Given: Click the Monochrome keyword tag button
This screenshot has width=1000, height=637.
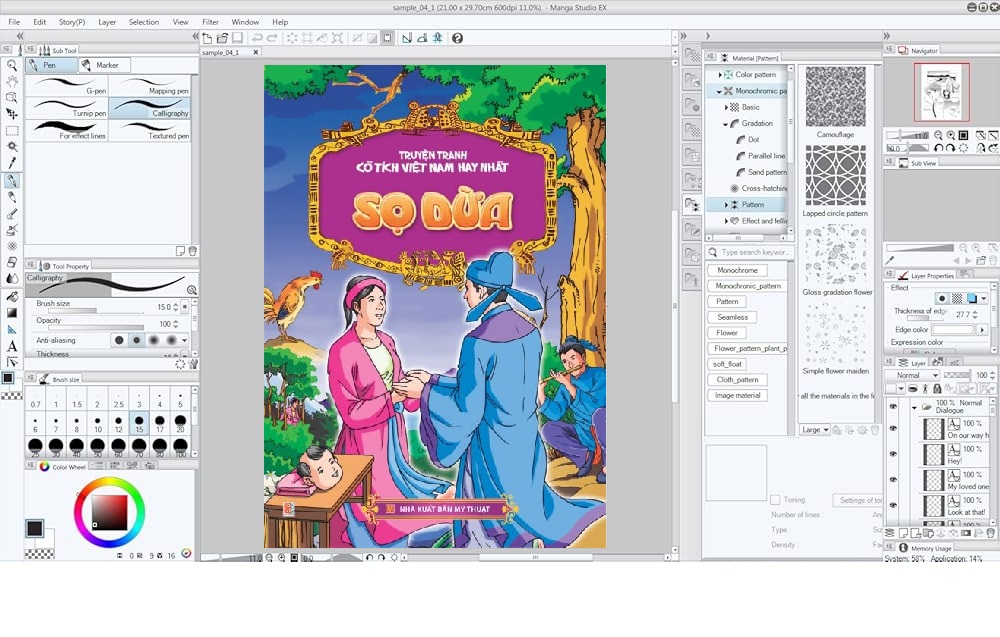Looking at the screenshot, I should coord(736,270).
